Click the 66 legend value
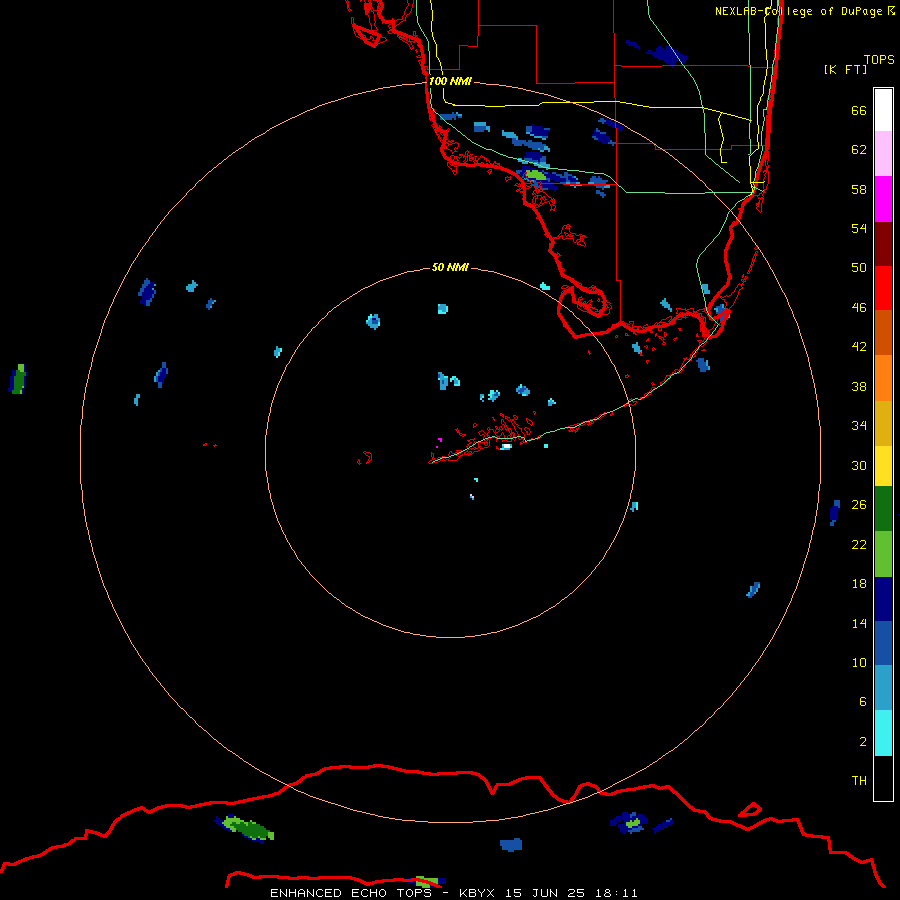The width and height of the screenshot is (900, 900). click(859, 110)
